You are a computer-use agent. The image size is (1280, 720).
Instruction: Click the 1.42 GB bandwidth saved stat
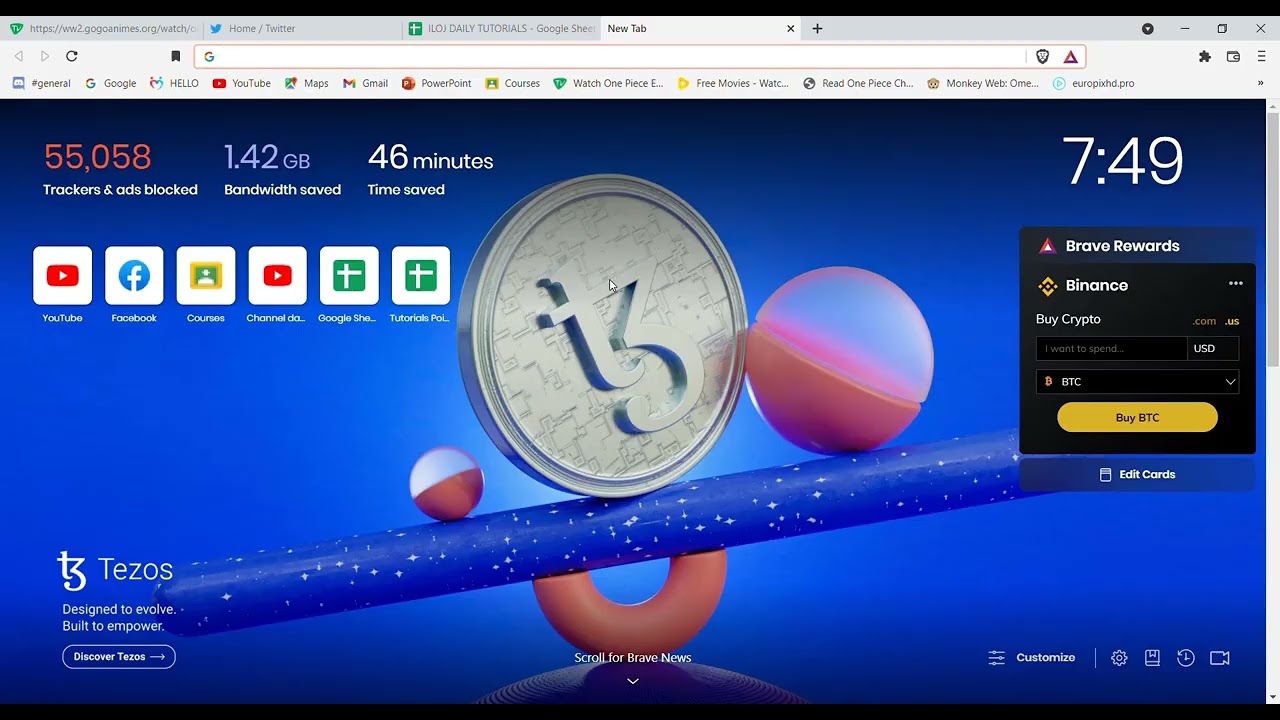(x=282, y=170)
